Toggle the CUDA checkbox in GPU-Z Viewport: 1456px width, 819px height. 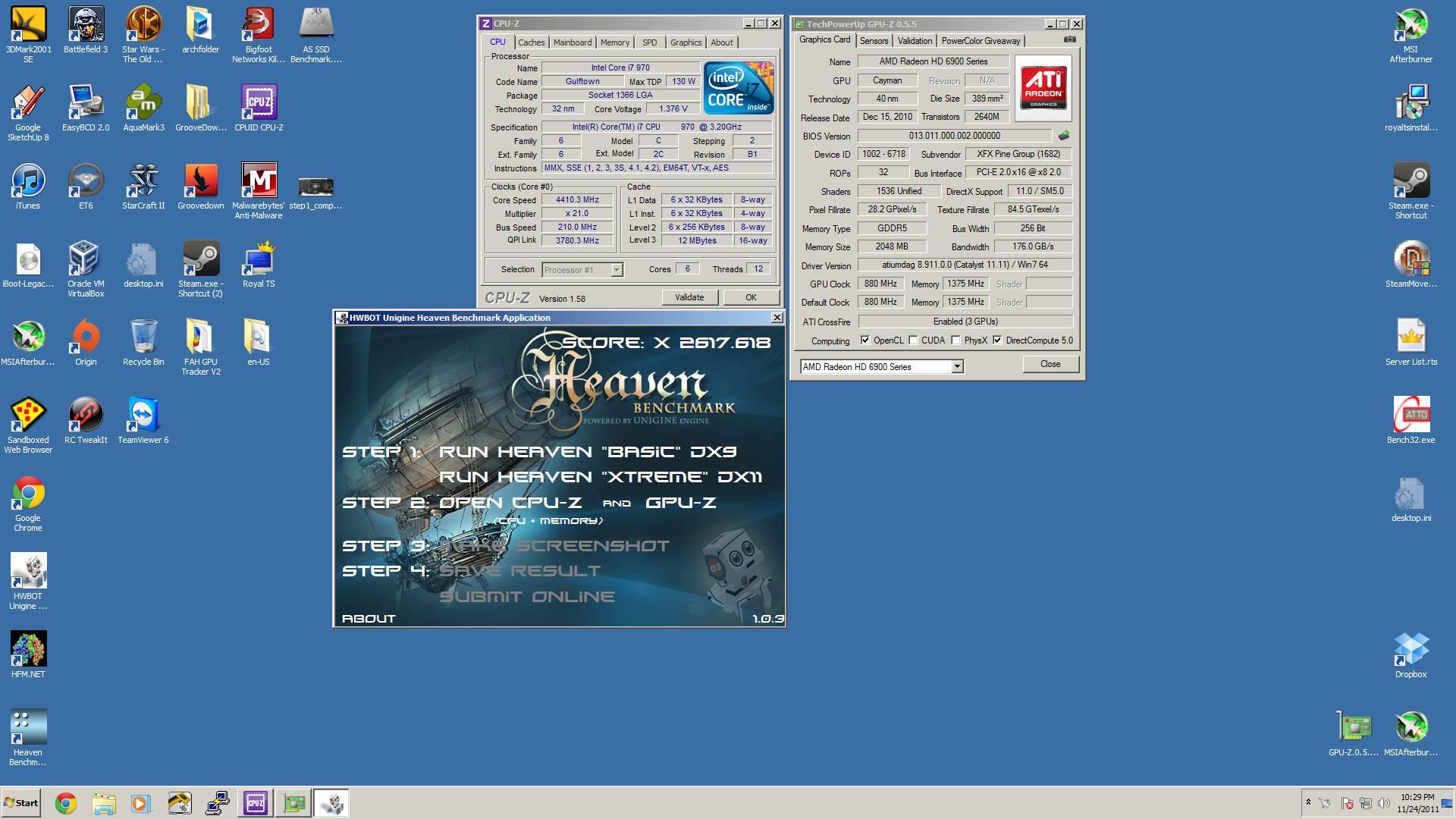point(914,340)
